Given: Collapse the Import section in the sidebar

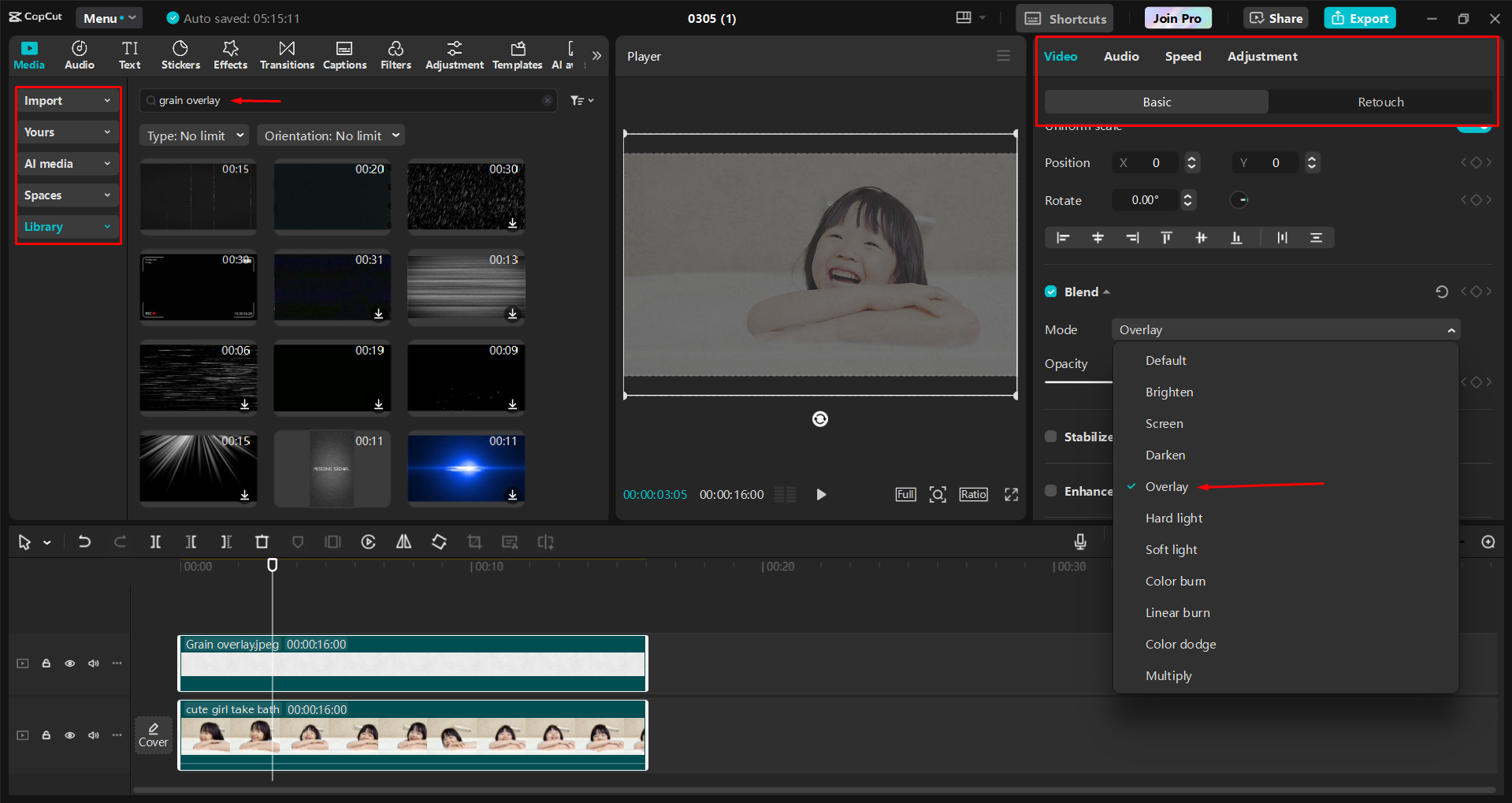Looking at the screenshot, I should click(x=106, y=100).
